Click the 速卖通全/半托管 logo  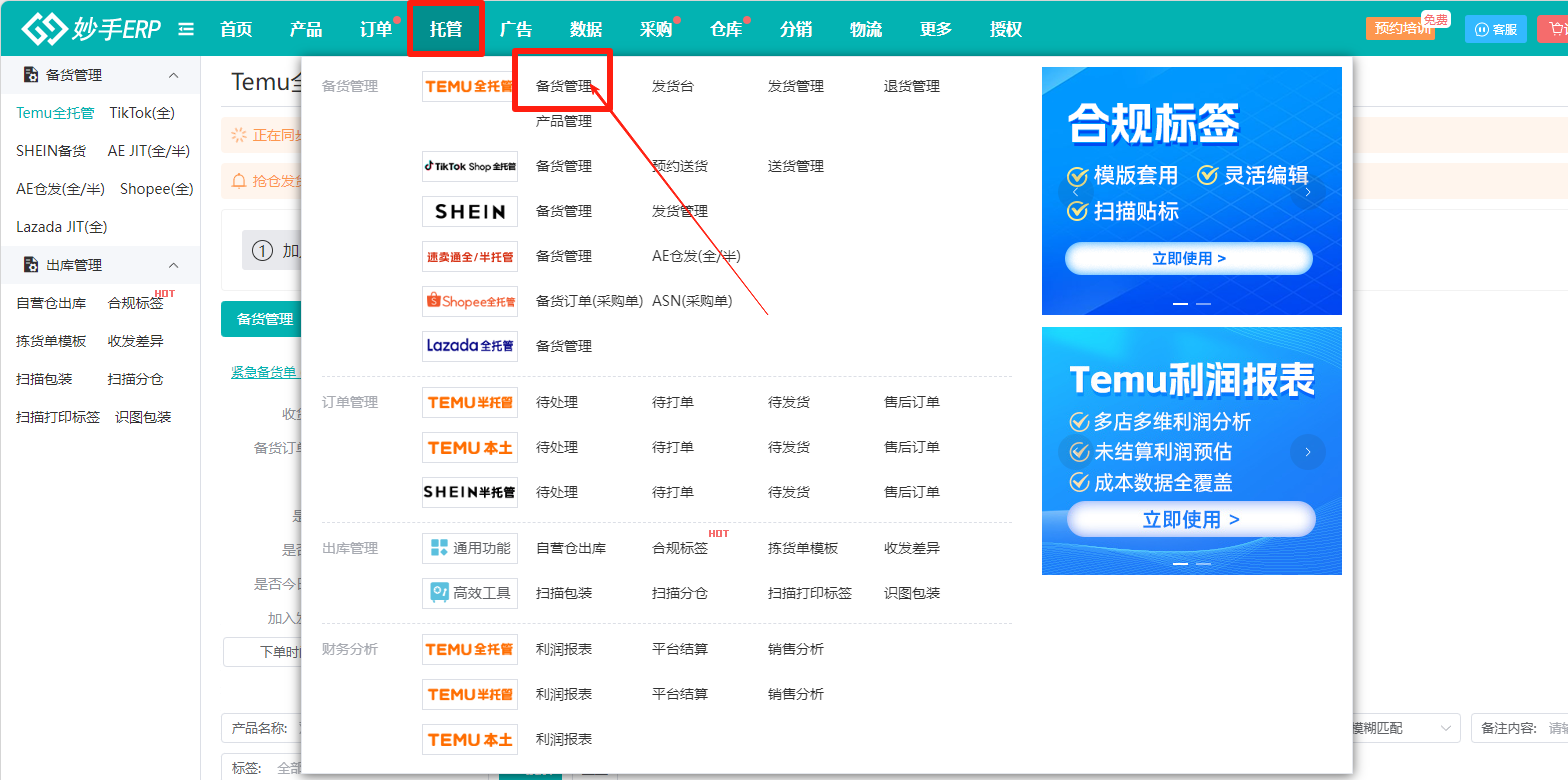(470, 256)
